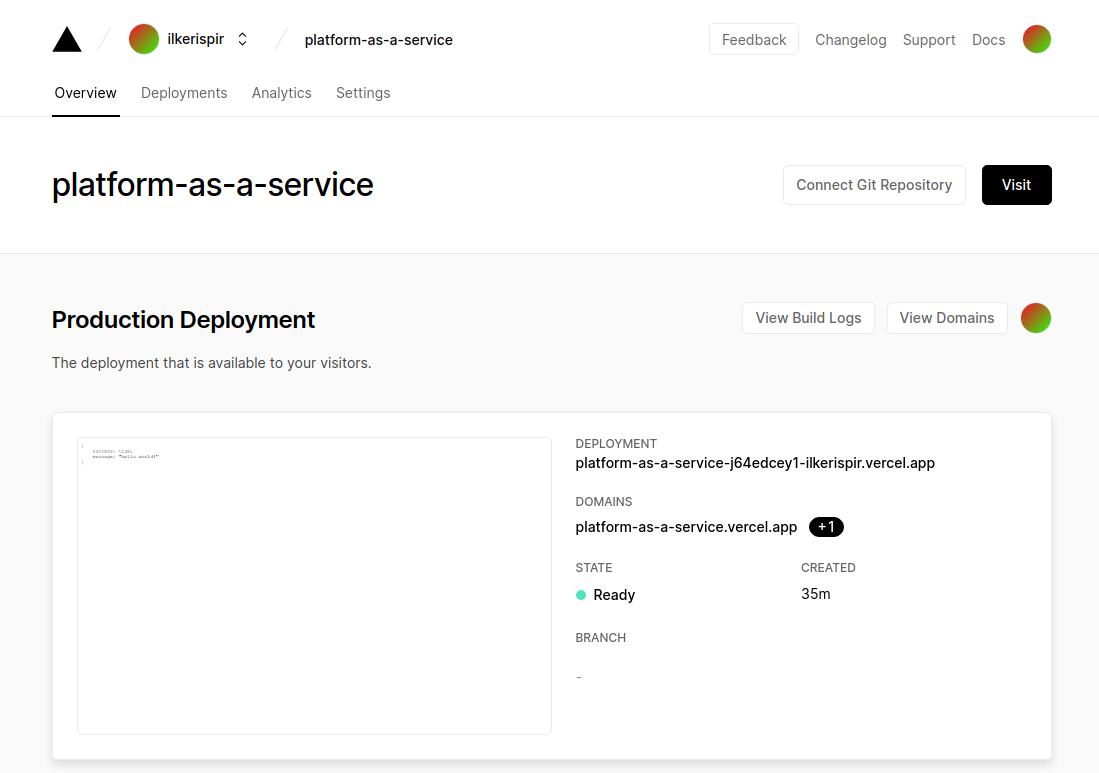The image size is (1099, 773).
Task: Open the ilkerispir scope switcher chevrons
Action: [x=243, y=39]
